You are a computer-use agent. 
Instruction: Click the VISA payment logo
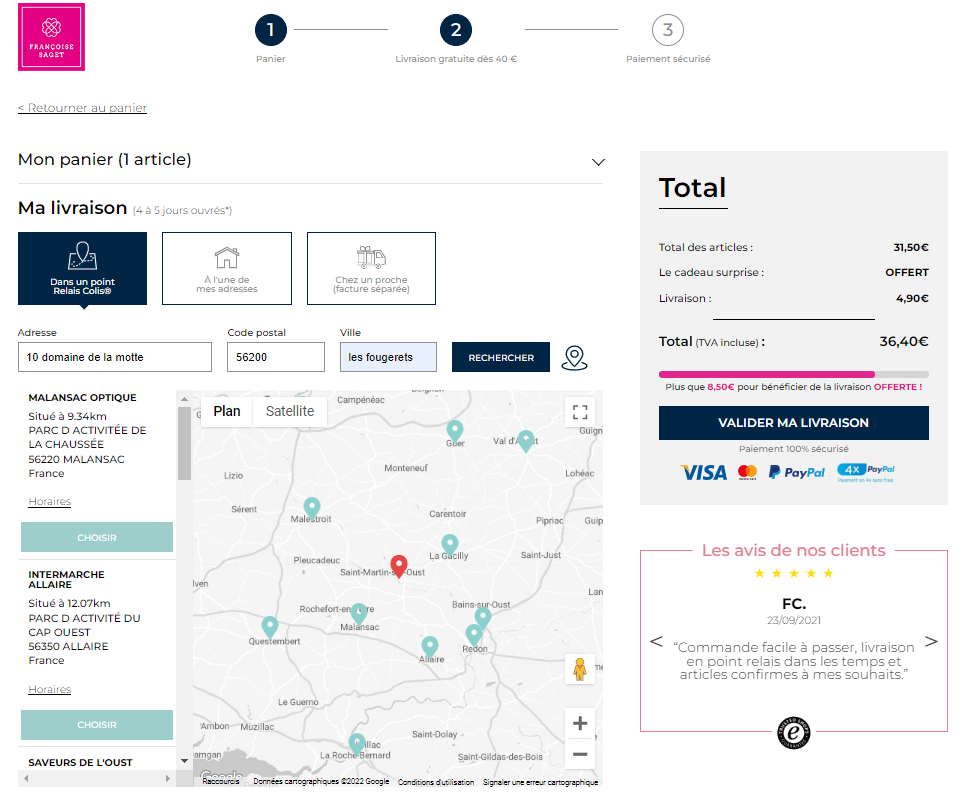tap(704, 472)
